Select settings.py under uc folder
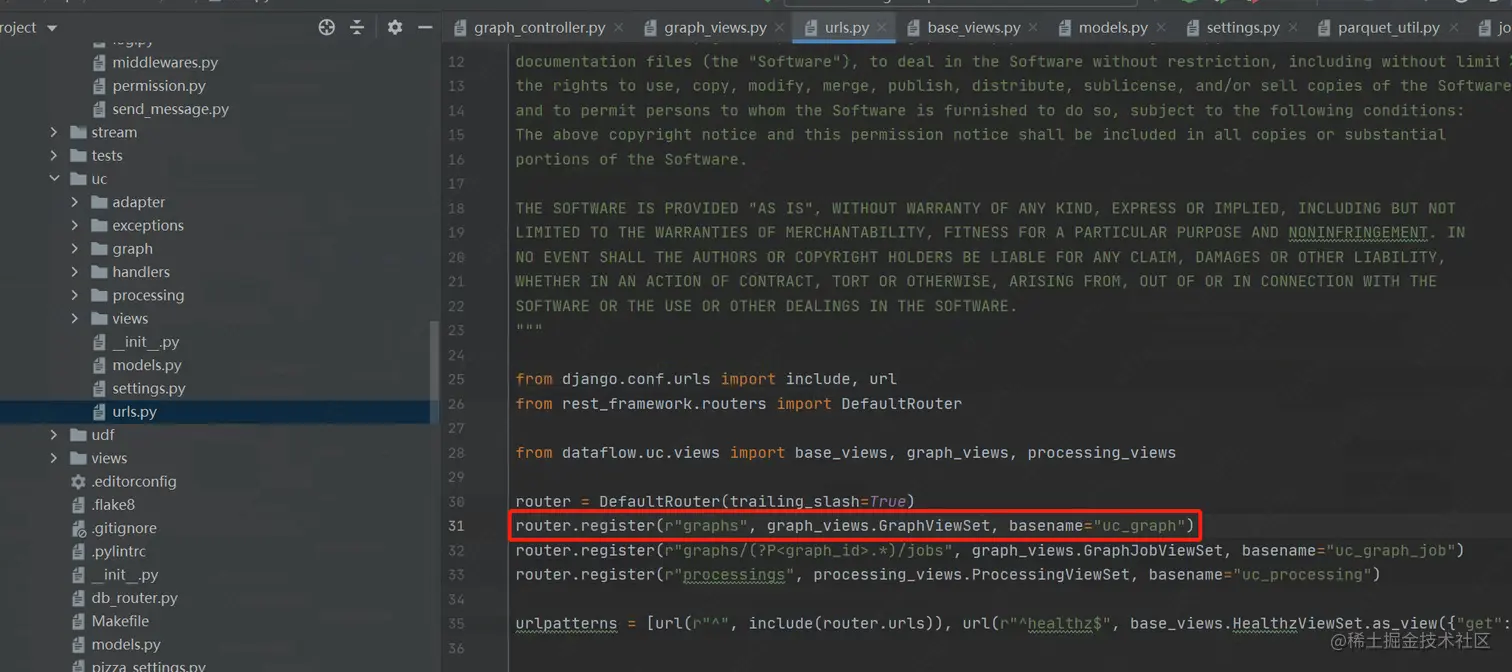1512x672 pixels. point(148,388)
